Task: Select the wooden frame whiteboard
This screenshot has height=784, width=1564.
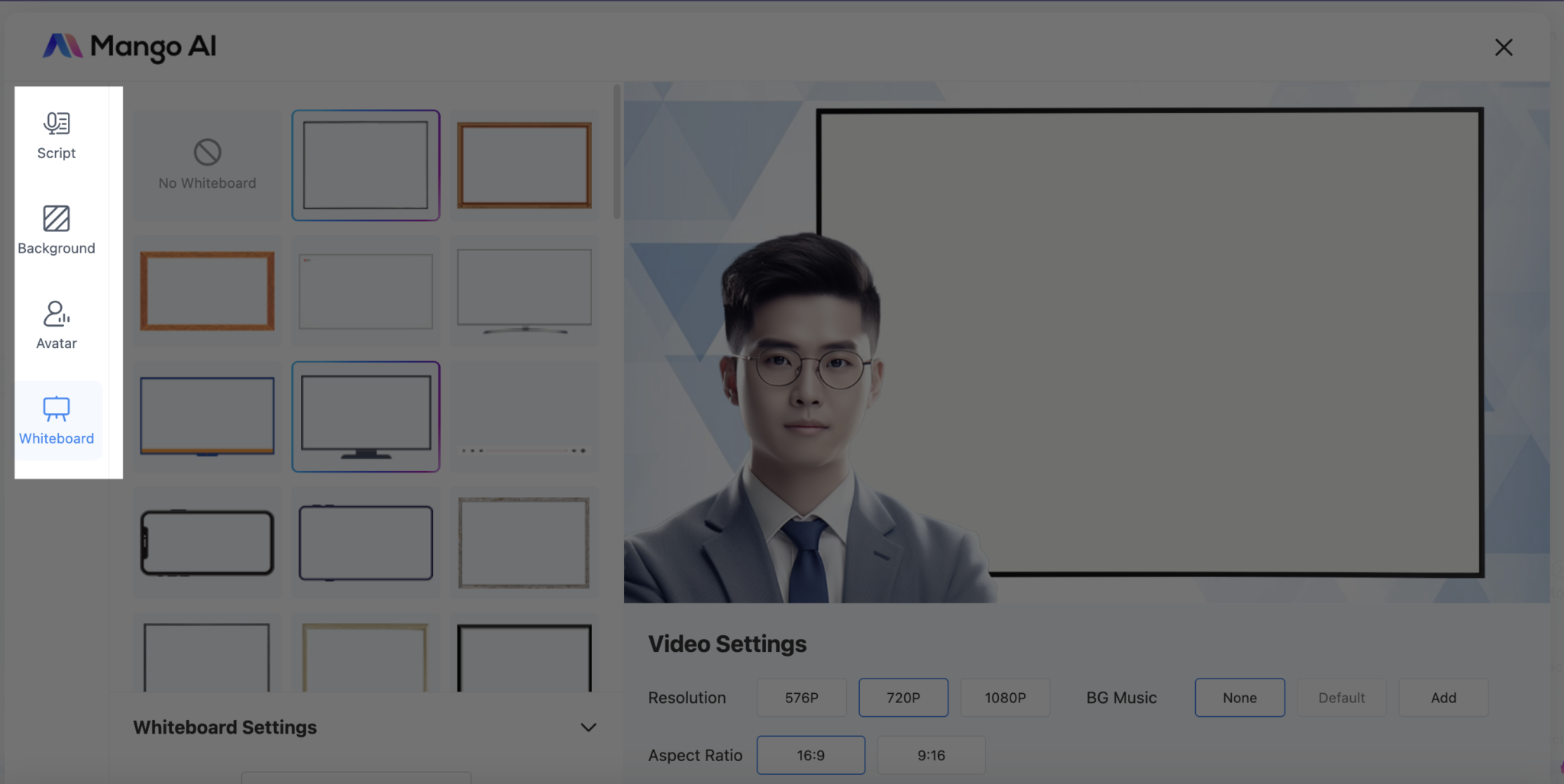Action: [524, 165]
